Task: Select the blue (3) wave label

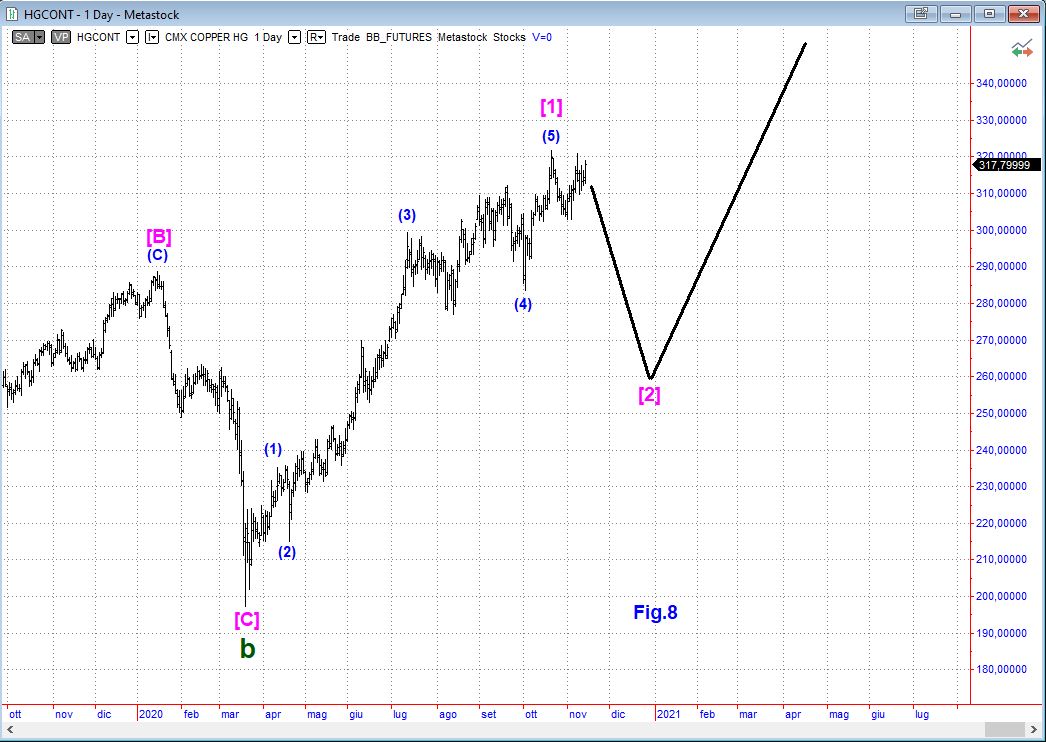Action: point(407,216)
